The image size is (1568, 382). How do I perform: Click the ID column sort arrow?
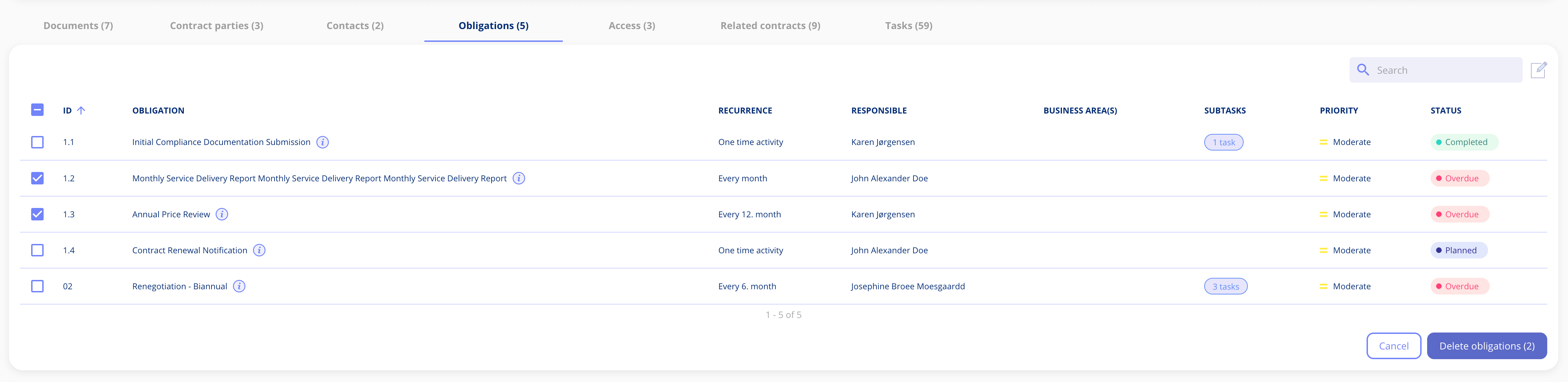click(x=81, y=111)
